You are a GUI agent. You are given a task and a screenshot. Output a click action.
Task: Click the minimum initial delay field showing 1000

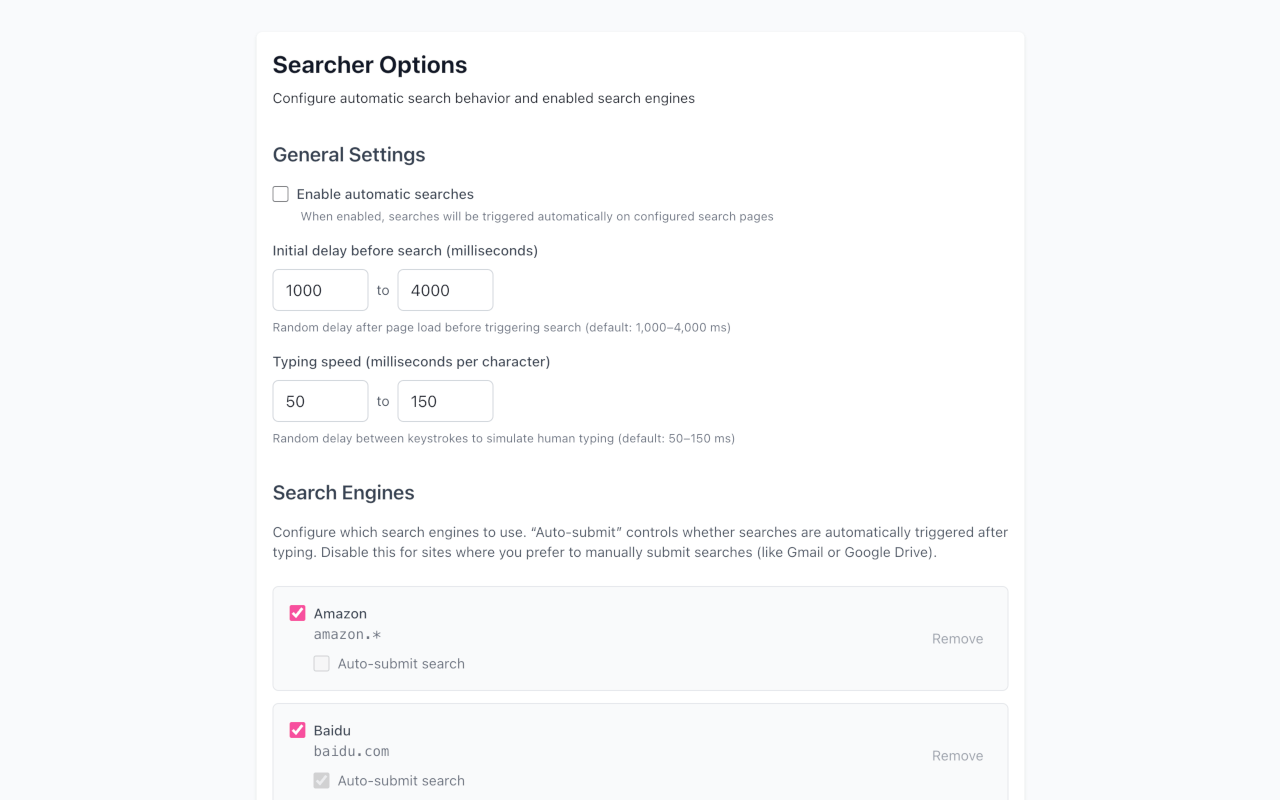click(x=320, y=290)
